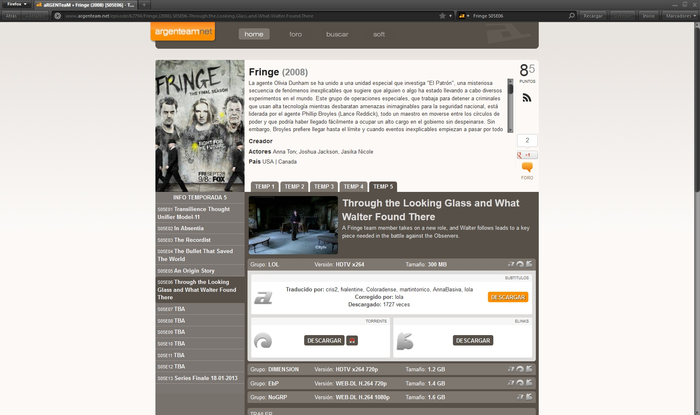700x415 pixels.
Task: Click the orange Foro speech bubble icon
Action: pos(527,167)
